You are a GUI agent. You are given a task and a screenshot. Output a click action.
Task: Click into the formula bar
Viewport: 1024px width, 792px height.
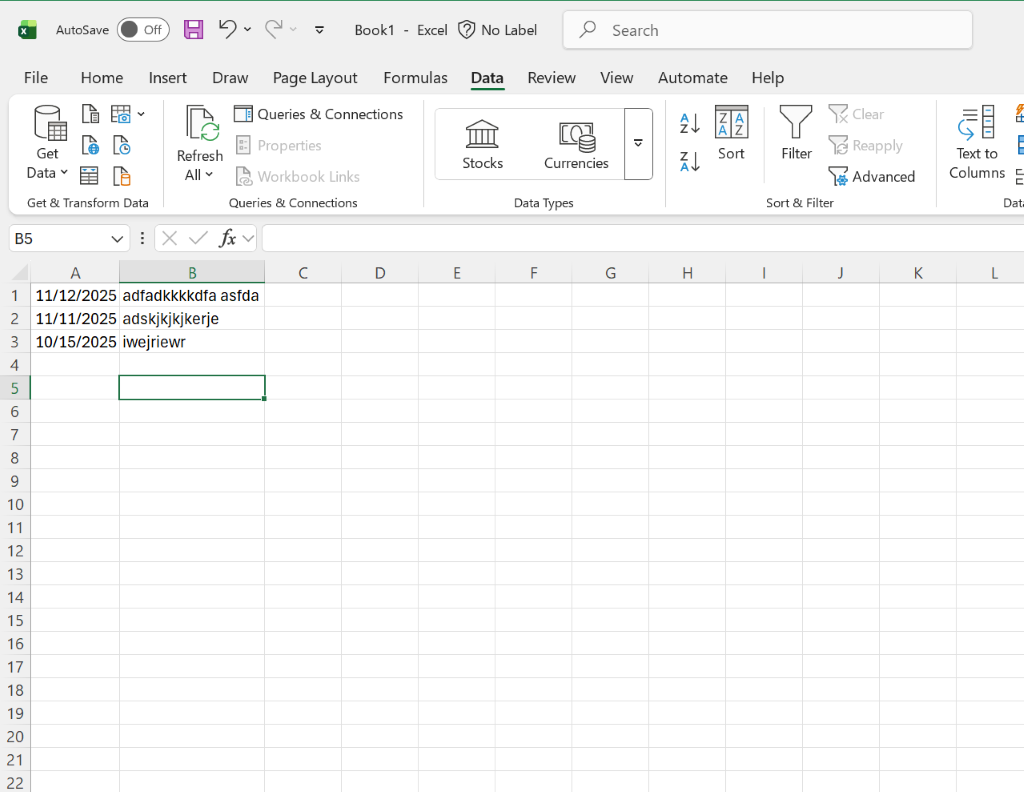(x=643, y=238)
